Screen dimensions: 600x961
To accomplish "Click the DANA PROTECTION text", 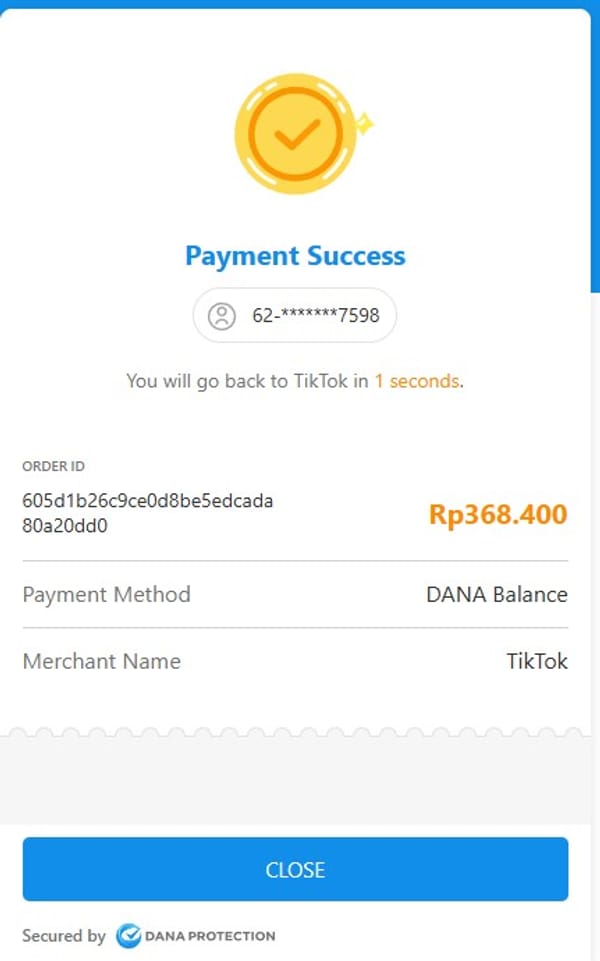I will (210, 936).
